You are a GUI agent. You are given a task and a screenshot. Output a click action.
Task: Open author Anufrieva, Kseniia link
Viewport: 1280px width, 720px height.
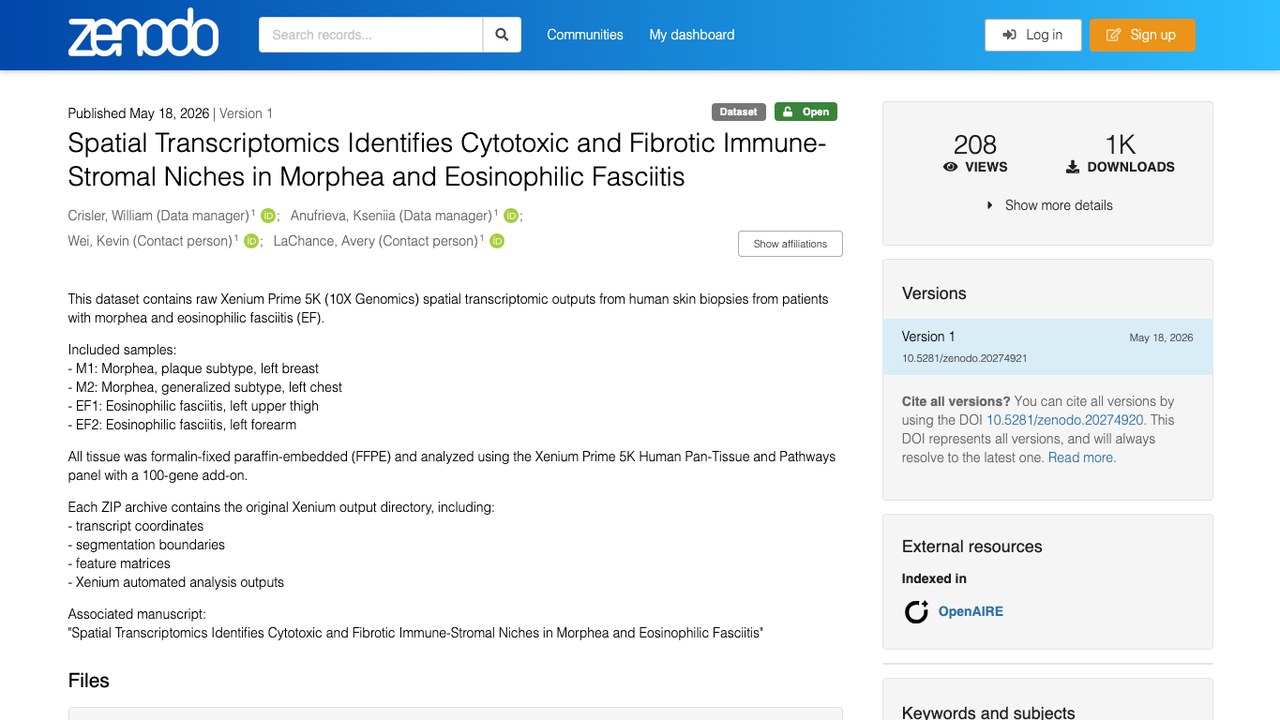391,216
